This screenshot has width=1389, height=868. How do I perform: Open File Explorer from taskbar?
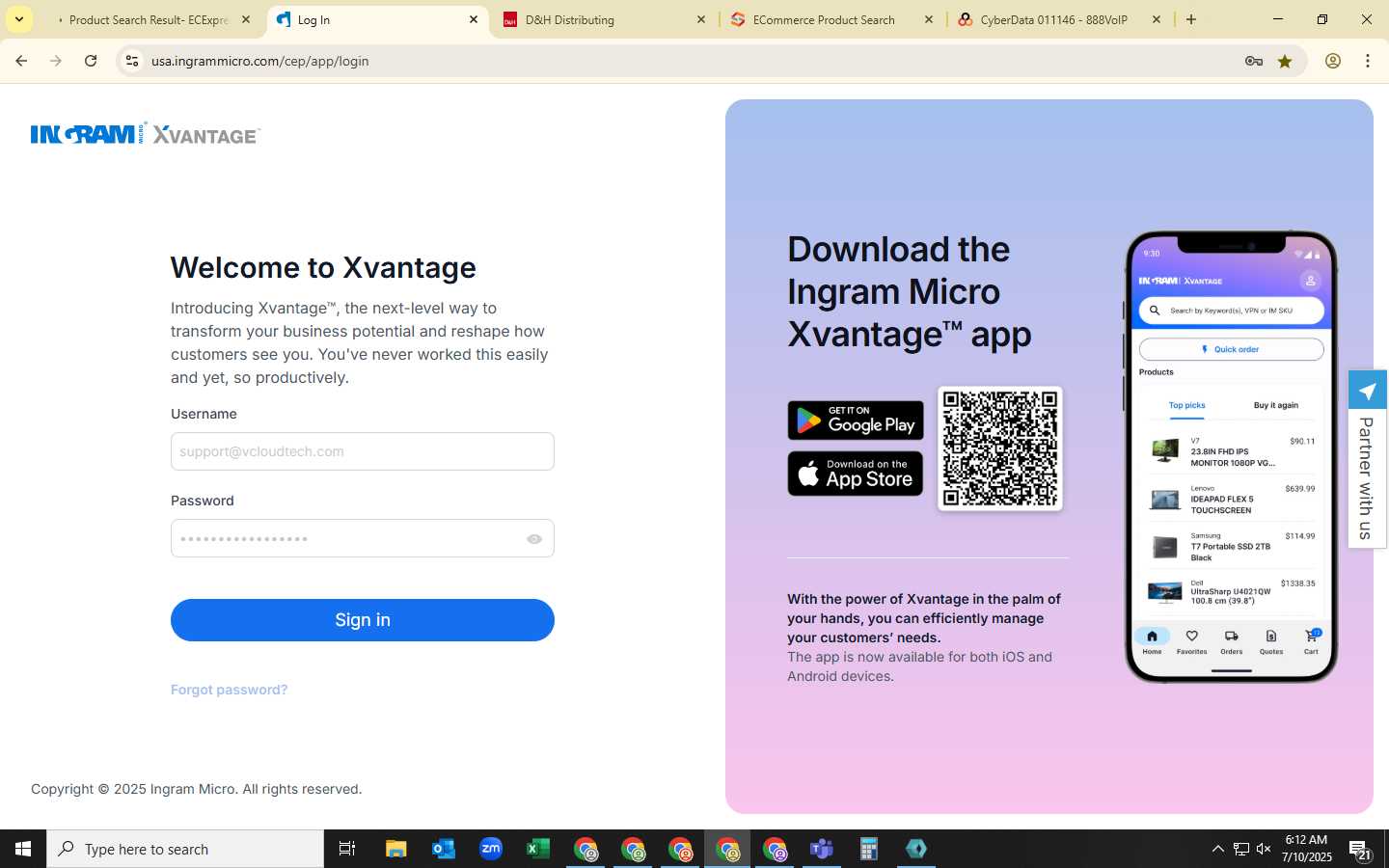pyautogui.click(x=396, y=849)
